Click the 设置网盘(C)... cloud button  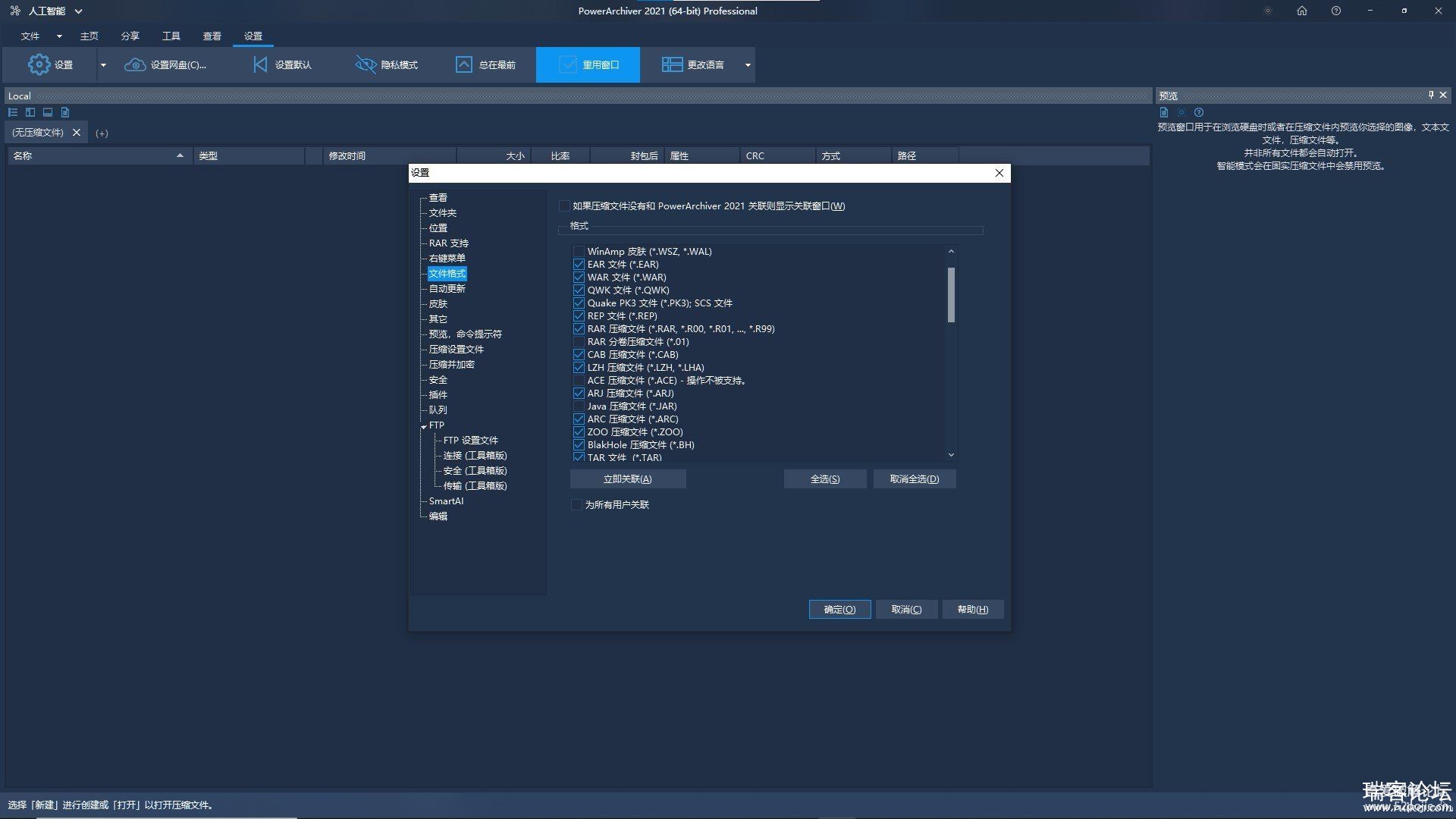pyautogui.click(x=165, y=64)
